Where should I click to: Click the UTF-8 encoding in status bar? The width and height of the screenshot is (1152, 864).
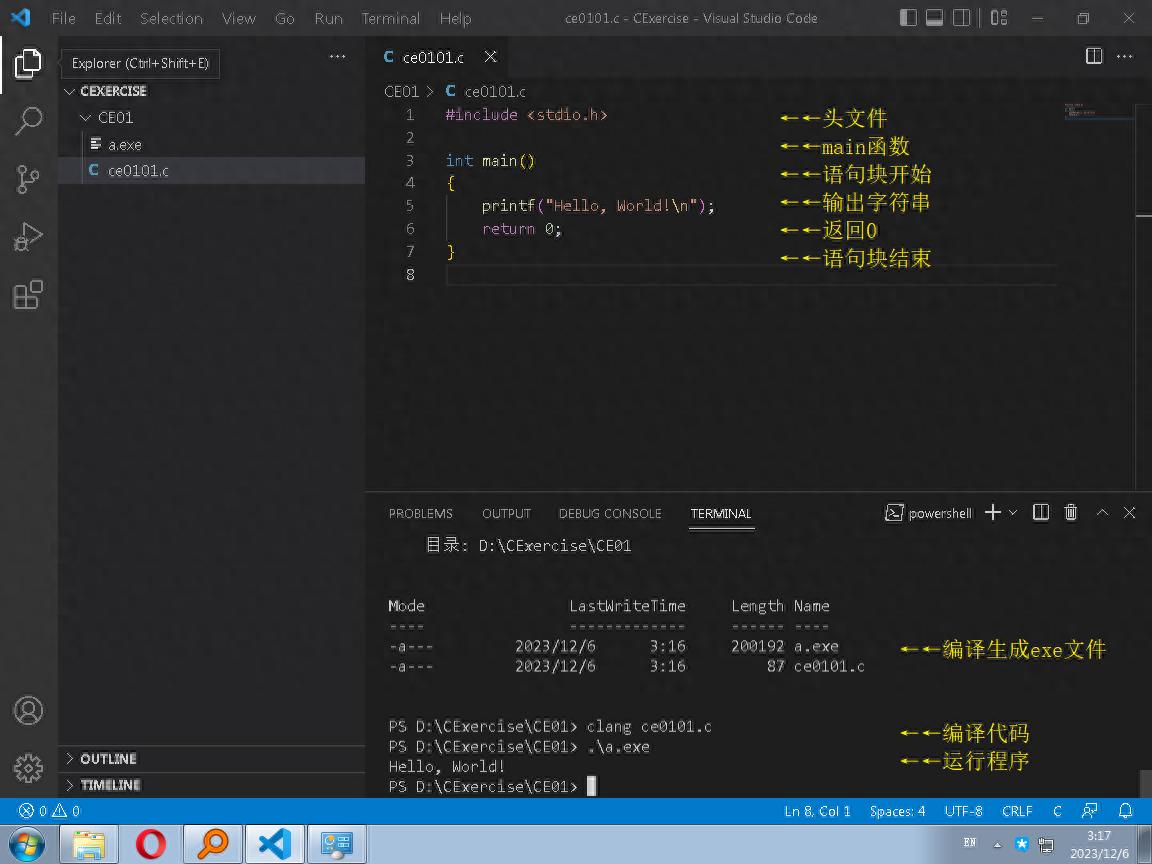click(963, 811)
